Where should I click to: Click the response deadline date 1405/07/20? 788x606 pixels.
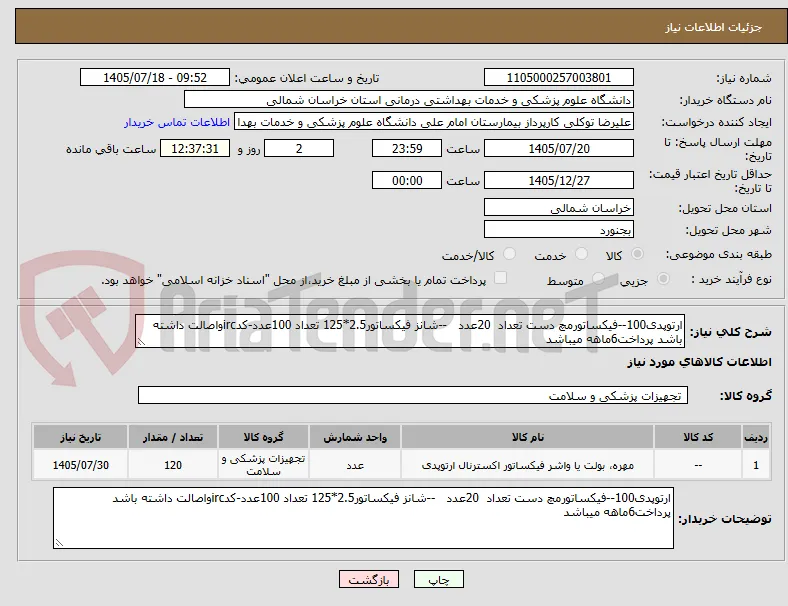click(x=558, y=148)
